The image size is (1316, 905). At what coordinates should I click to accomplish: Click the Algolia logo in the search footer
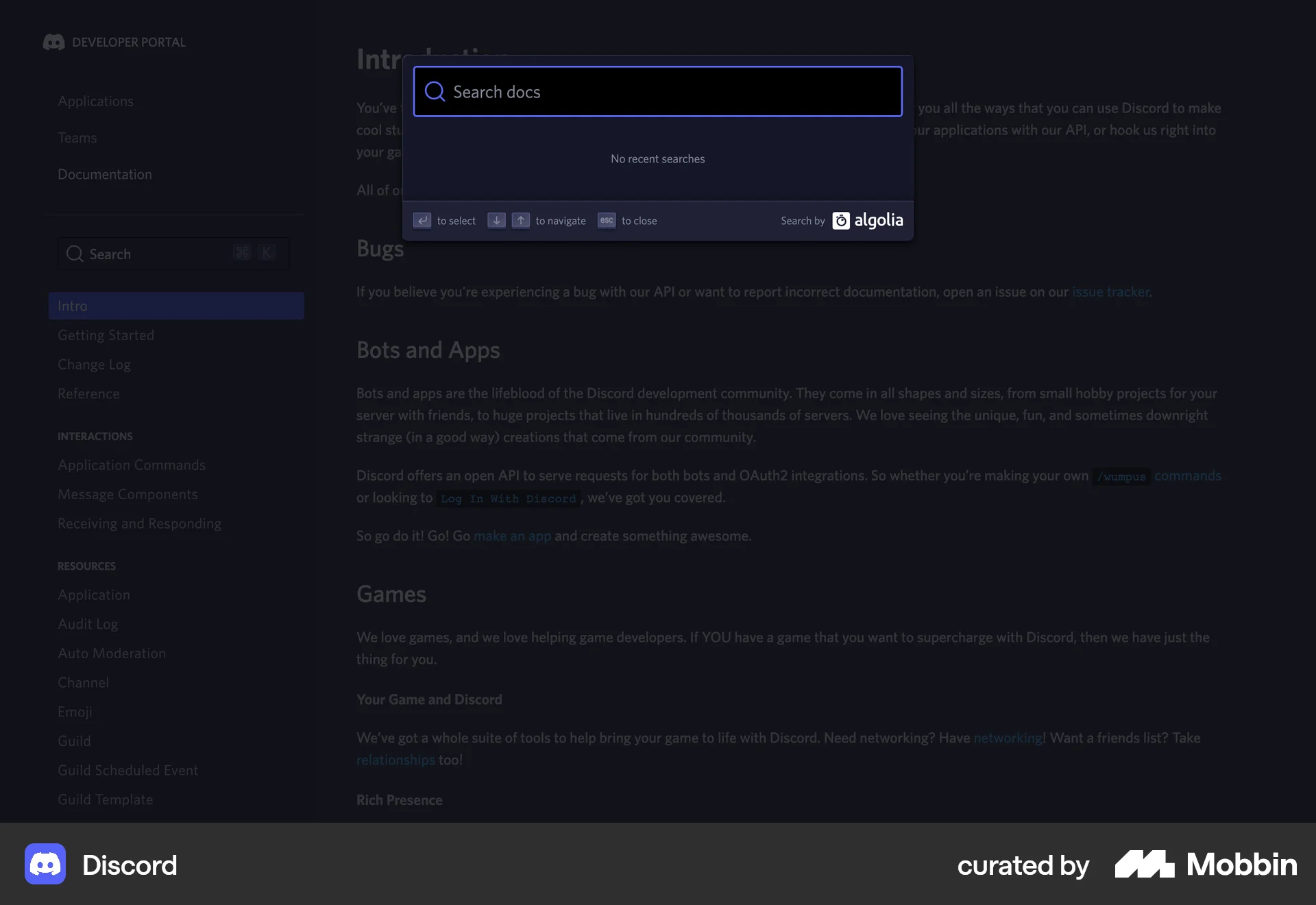[x=867, y=220]
